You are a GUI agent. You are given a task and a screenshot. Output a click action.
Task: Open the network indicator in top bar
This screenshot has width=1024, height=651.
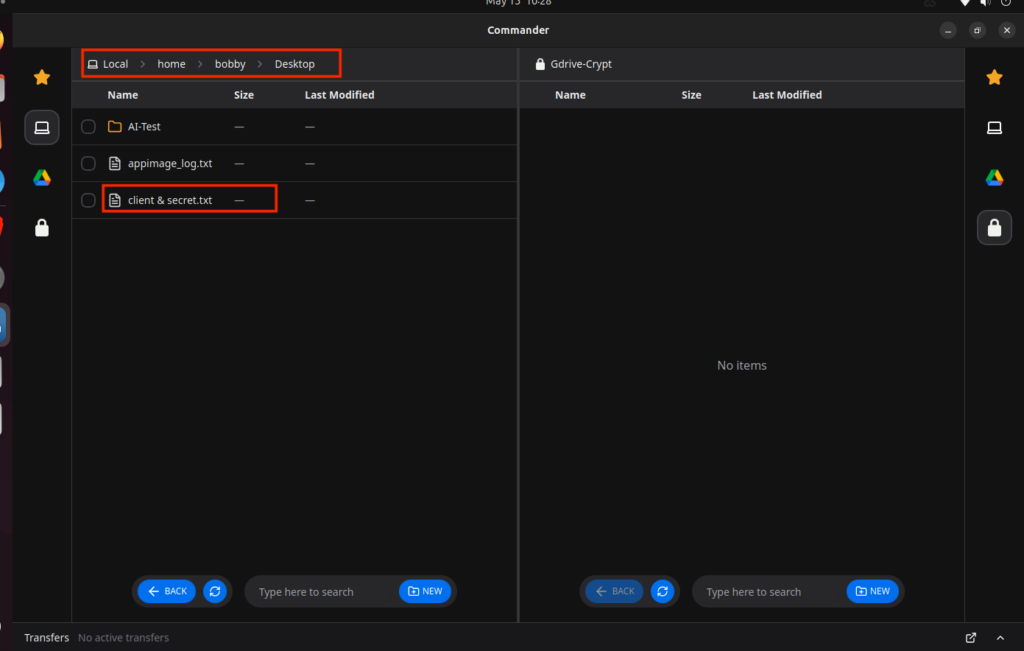pos(965,3)
